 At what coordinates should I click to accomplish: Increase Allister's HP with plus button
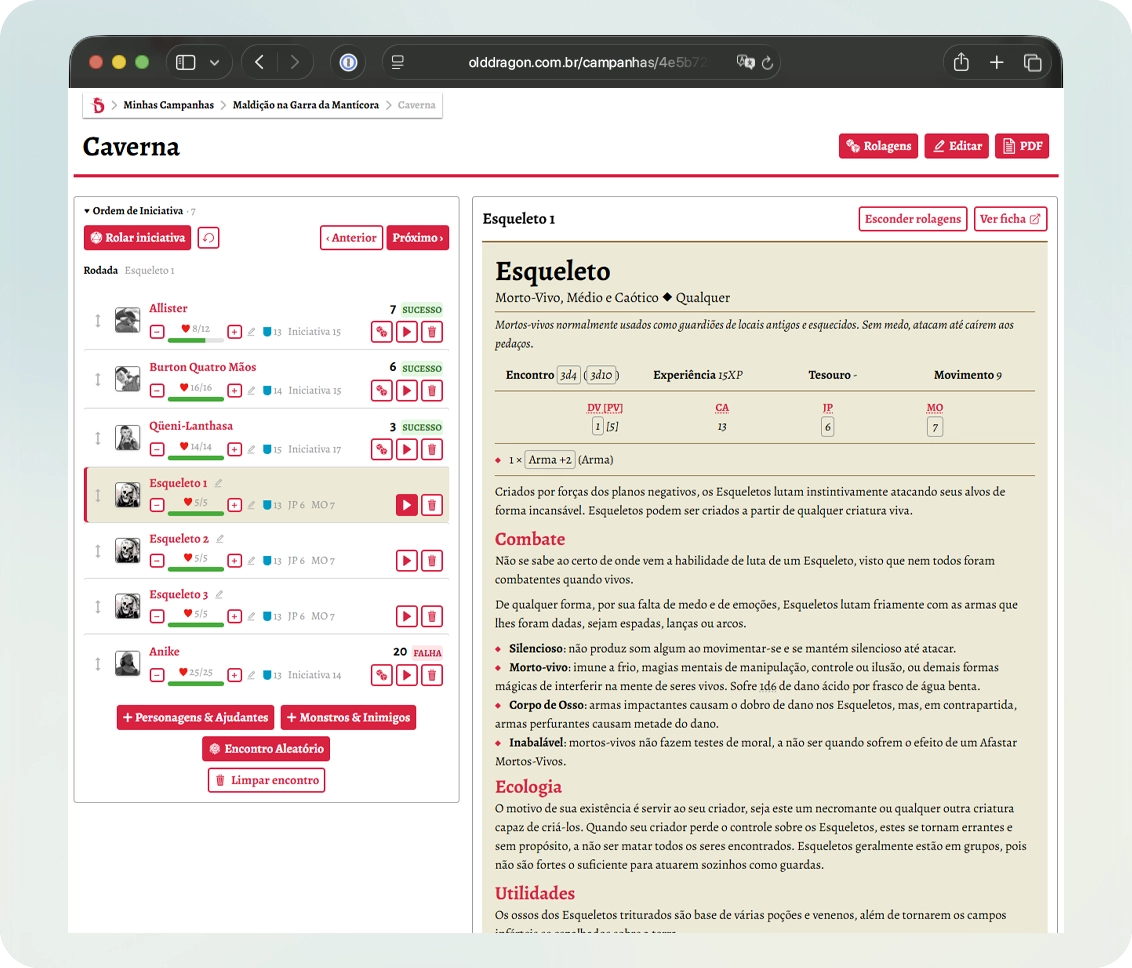(235, 332)
